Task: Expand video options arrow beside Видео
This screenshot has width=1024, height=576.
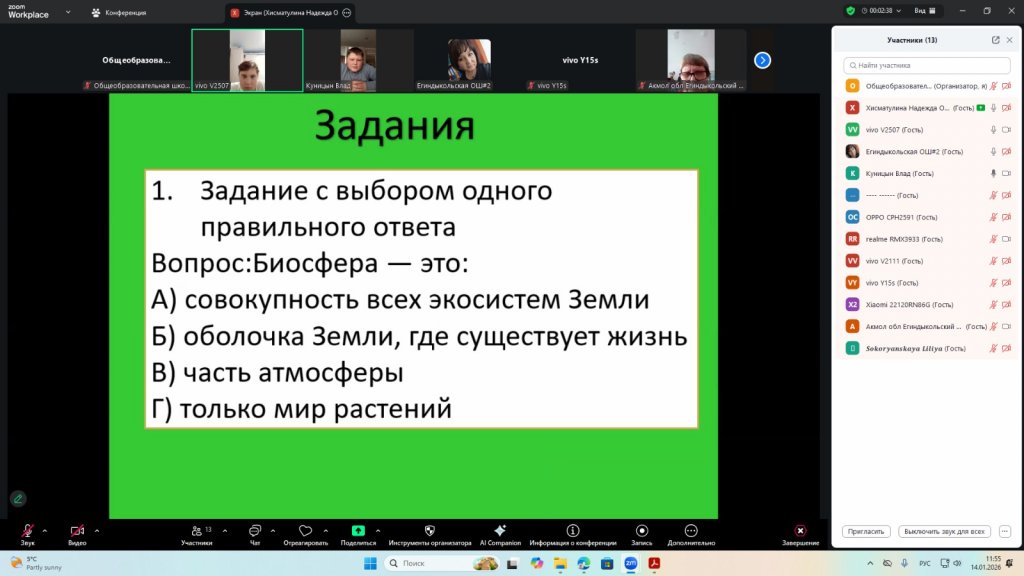Action: (96, 531)
